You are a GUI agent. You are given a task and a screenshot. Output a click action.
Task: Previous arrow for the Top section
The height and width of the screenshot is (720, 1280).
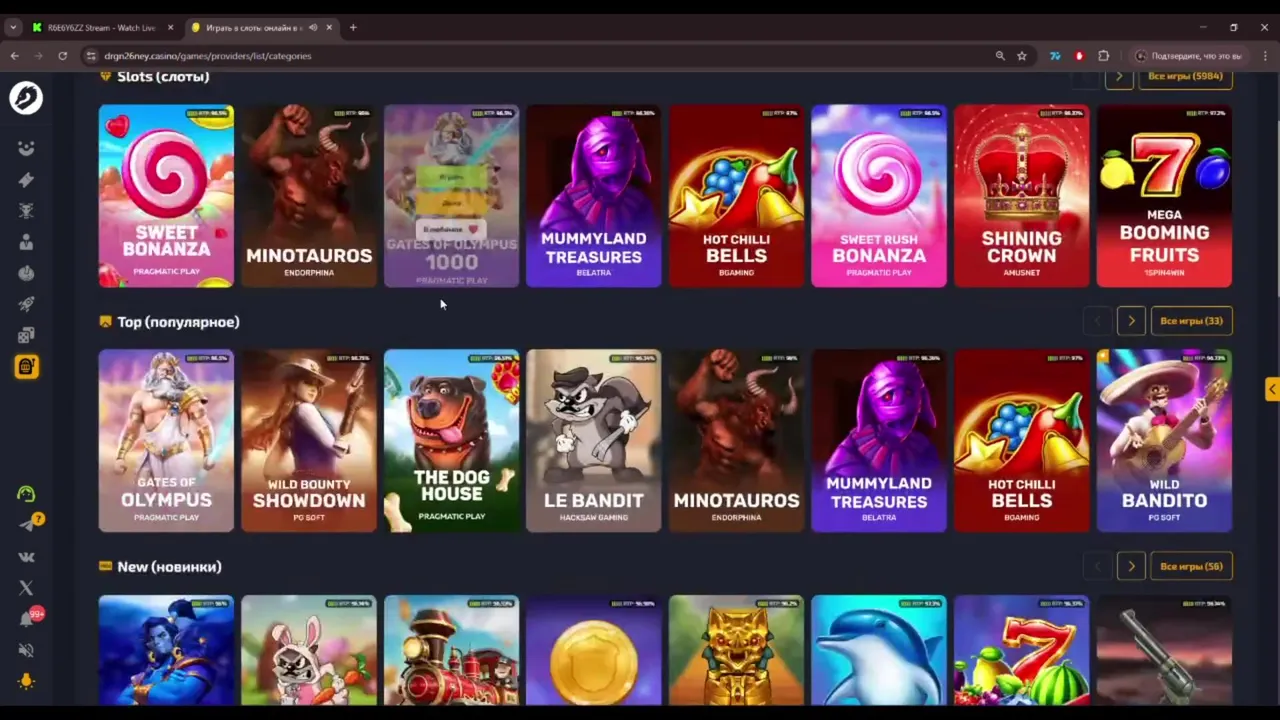pyautogui.click(x=1097, y=321)
